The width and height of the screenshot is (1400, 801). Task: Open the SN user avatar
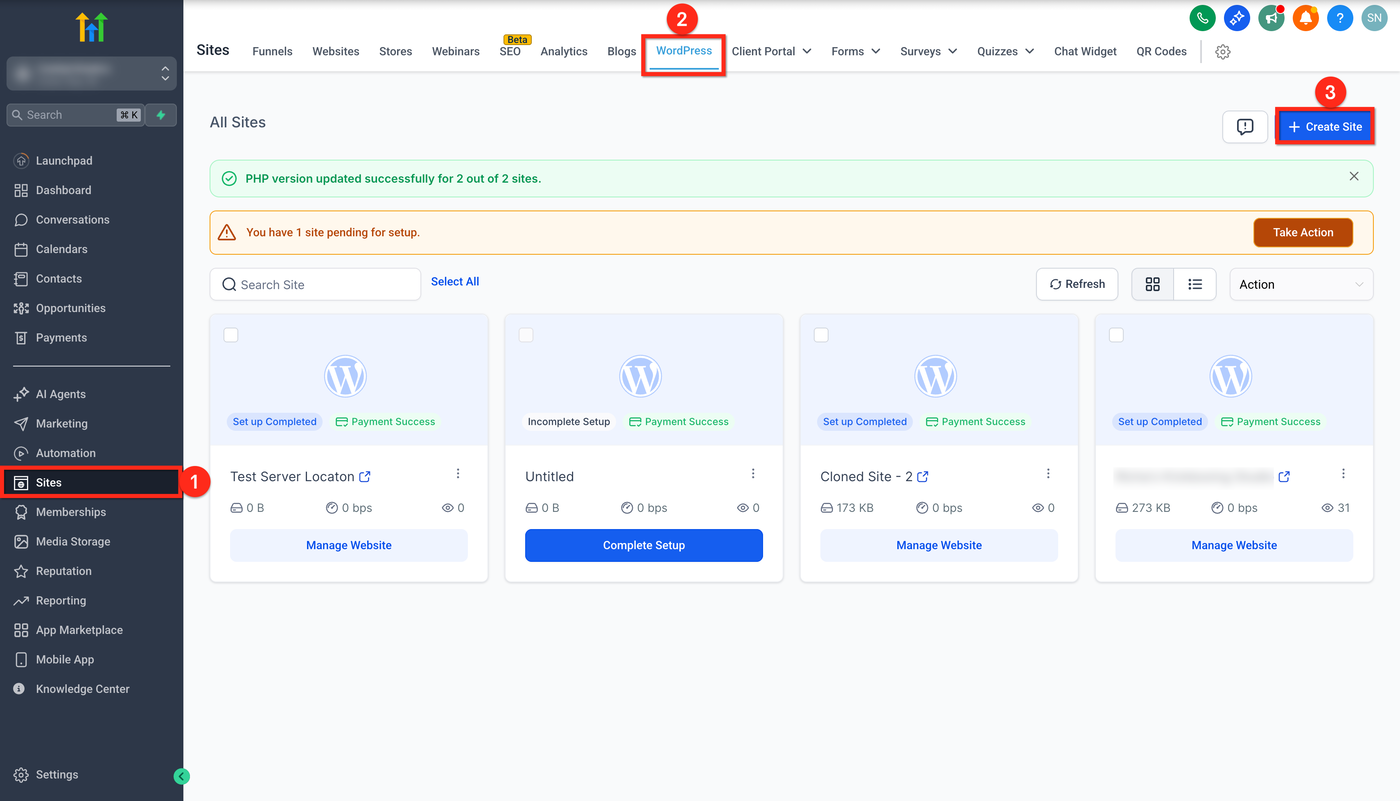(x=1375, y=18)
